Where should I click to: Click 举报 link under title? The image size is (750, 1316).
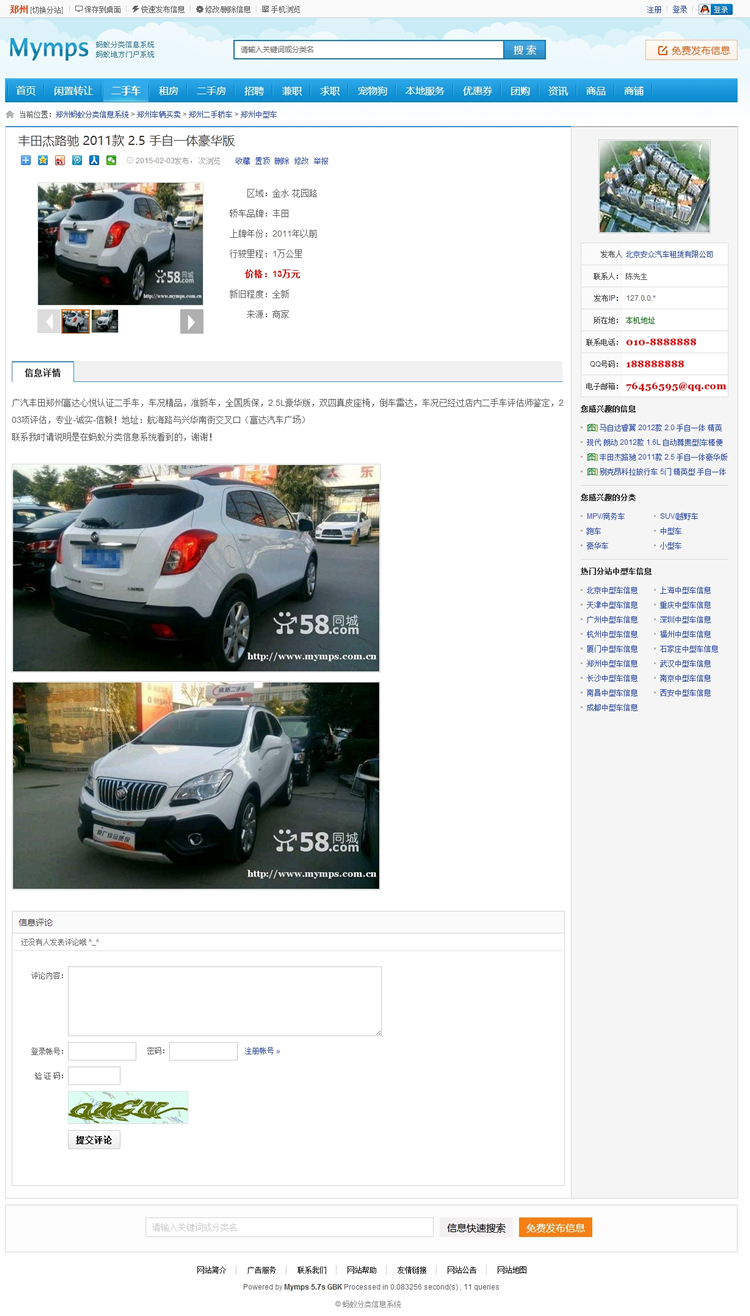pos(321,161)
